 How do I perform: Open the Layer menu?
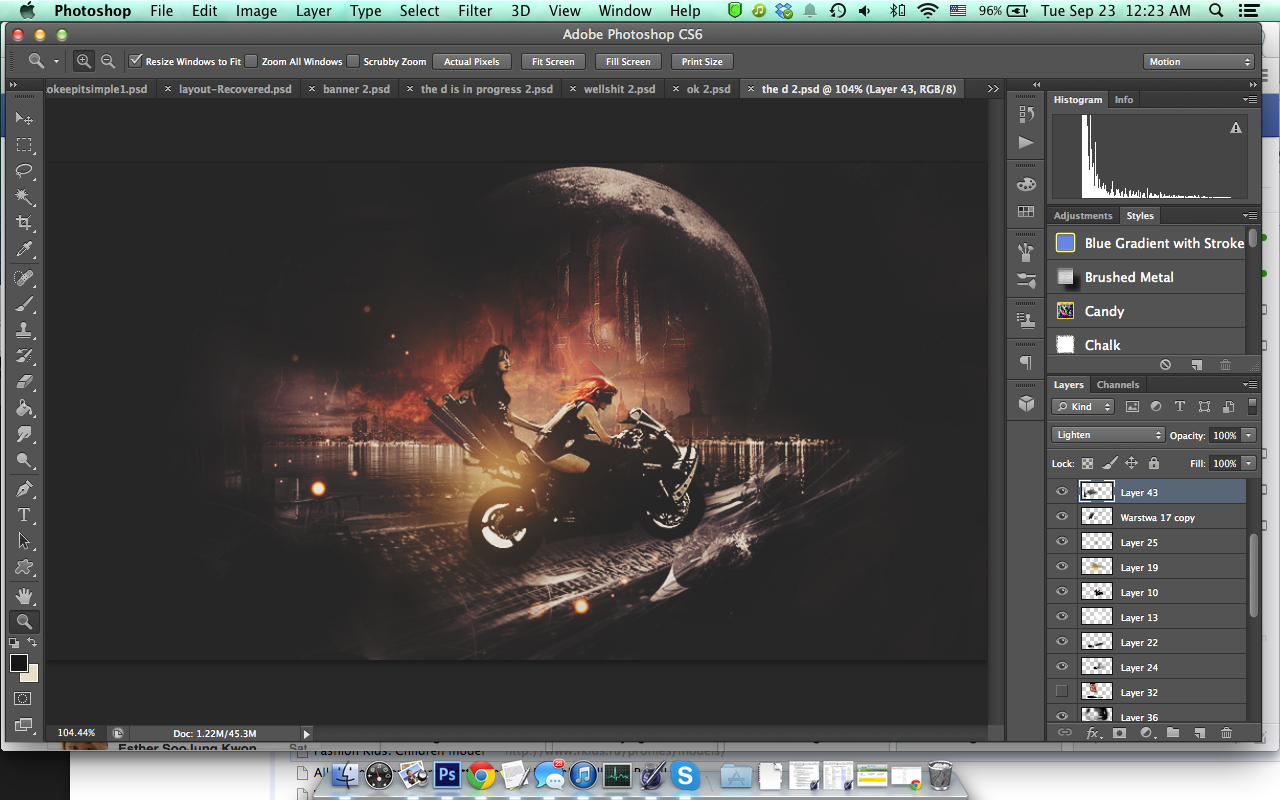[313, 11]
